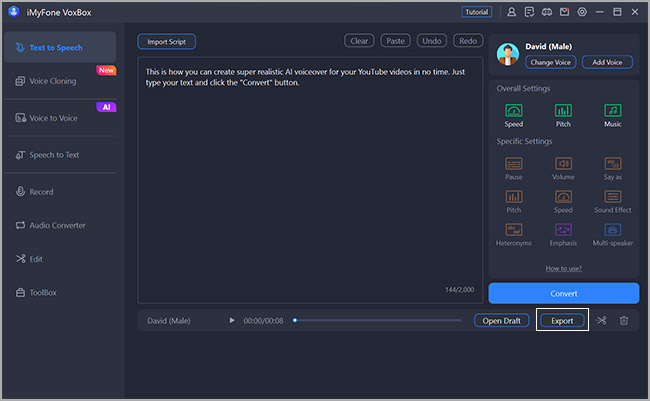
Task: Click inside the script text area
Action: click(x=310, y=180)
